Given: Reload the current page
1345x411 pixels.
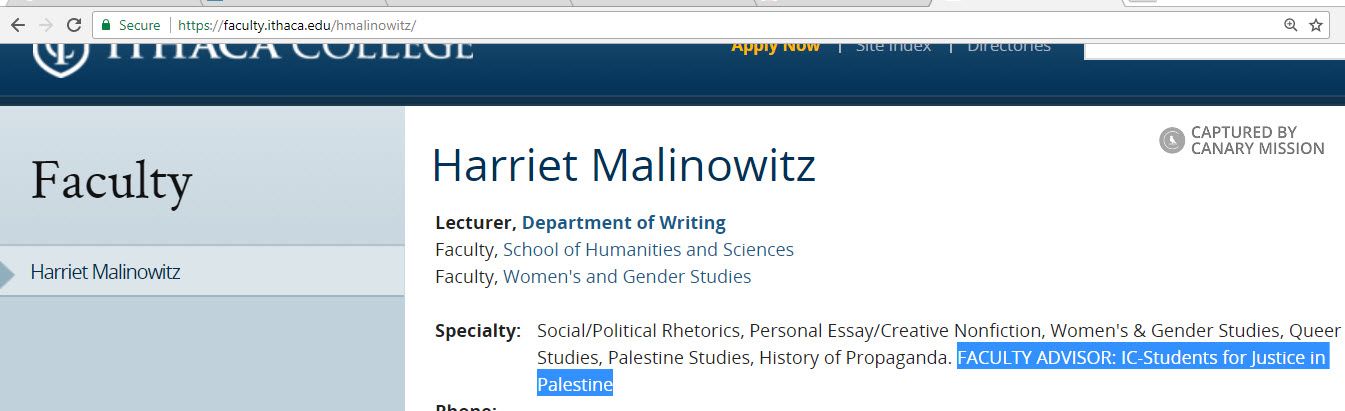Looking at the screenshot, I should pyautogui.click(x=74, y=25).
